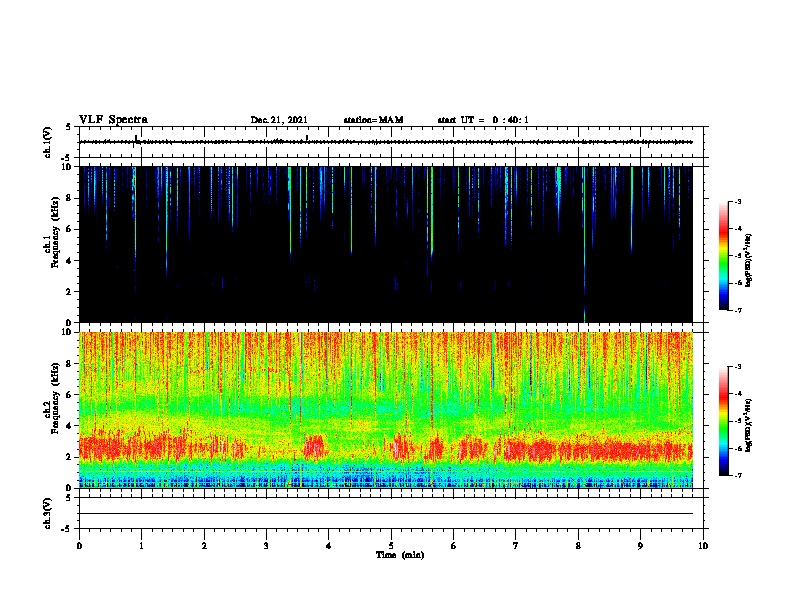Click the ch.1 voltage axis "5" tick label
Image resolution: width=792 pixels, height=612 pixels.
pyautogui.click(x=69, y=127)
